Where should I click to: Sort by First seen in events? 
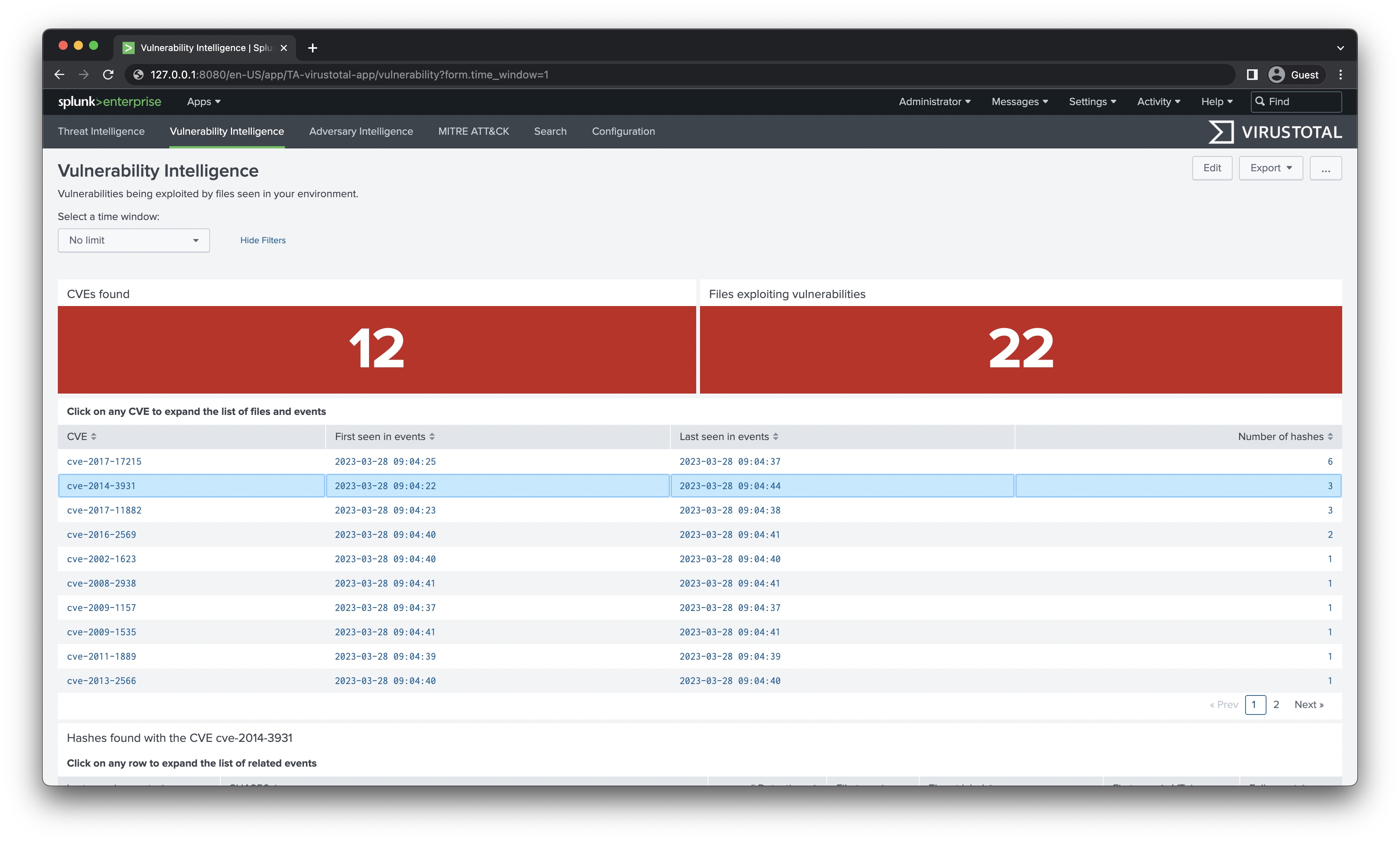(385, 436)
